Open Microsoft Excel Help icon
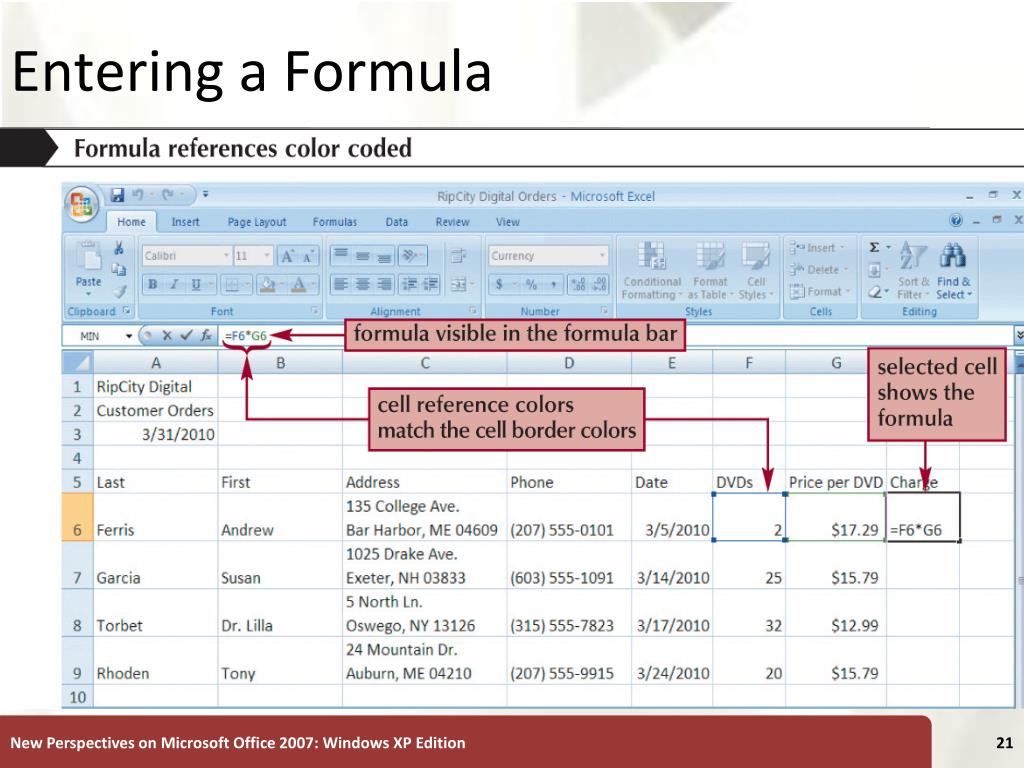1024x768 pixels. pos(956,221)
